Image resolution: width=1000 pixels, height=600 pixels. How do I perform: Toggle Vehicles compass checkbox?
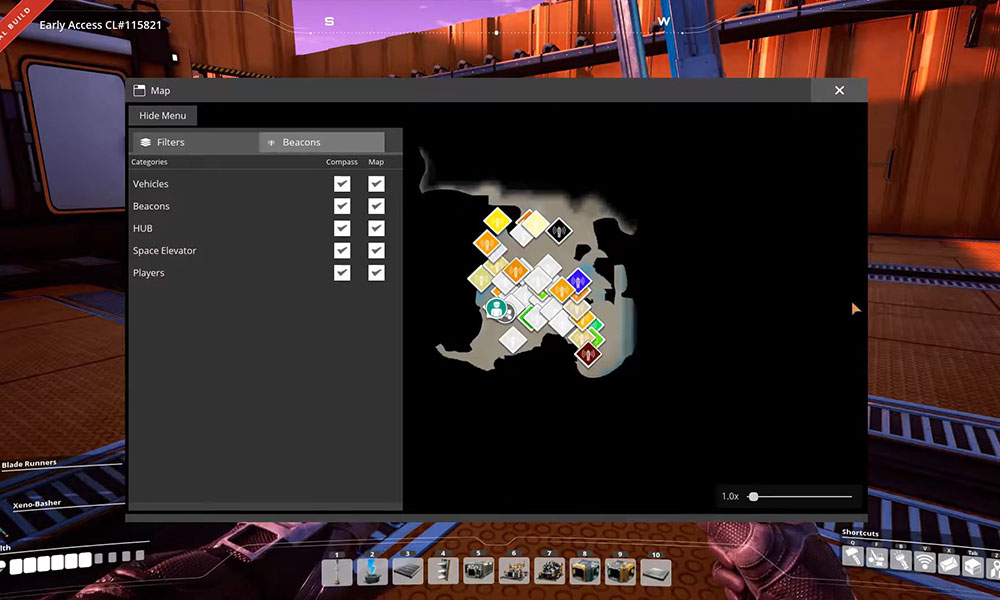pyautogui.click(x=342, y=184)
